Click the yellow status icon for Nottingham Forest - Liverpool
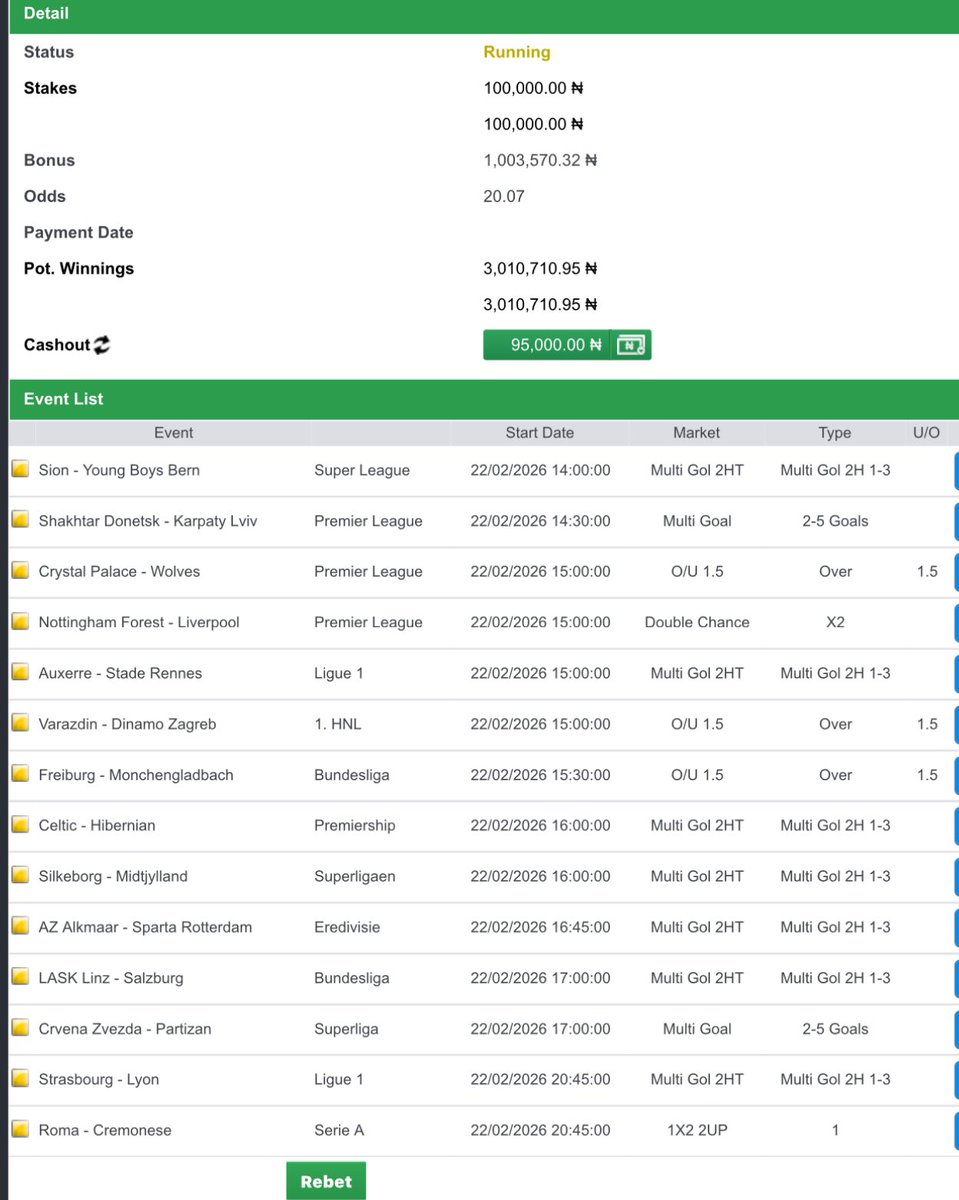Screen dimensions: 959x1200 click(20, 622)
